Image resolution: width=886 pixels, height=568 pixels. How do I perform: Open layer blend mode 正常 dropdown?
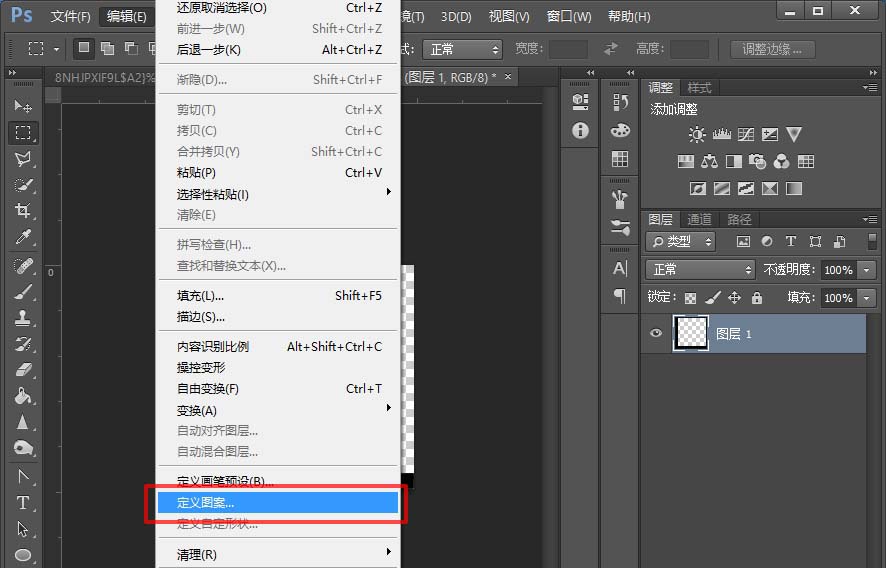pos(700,270)
